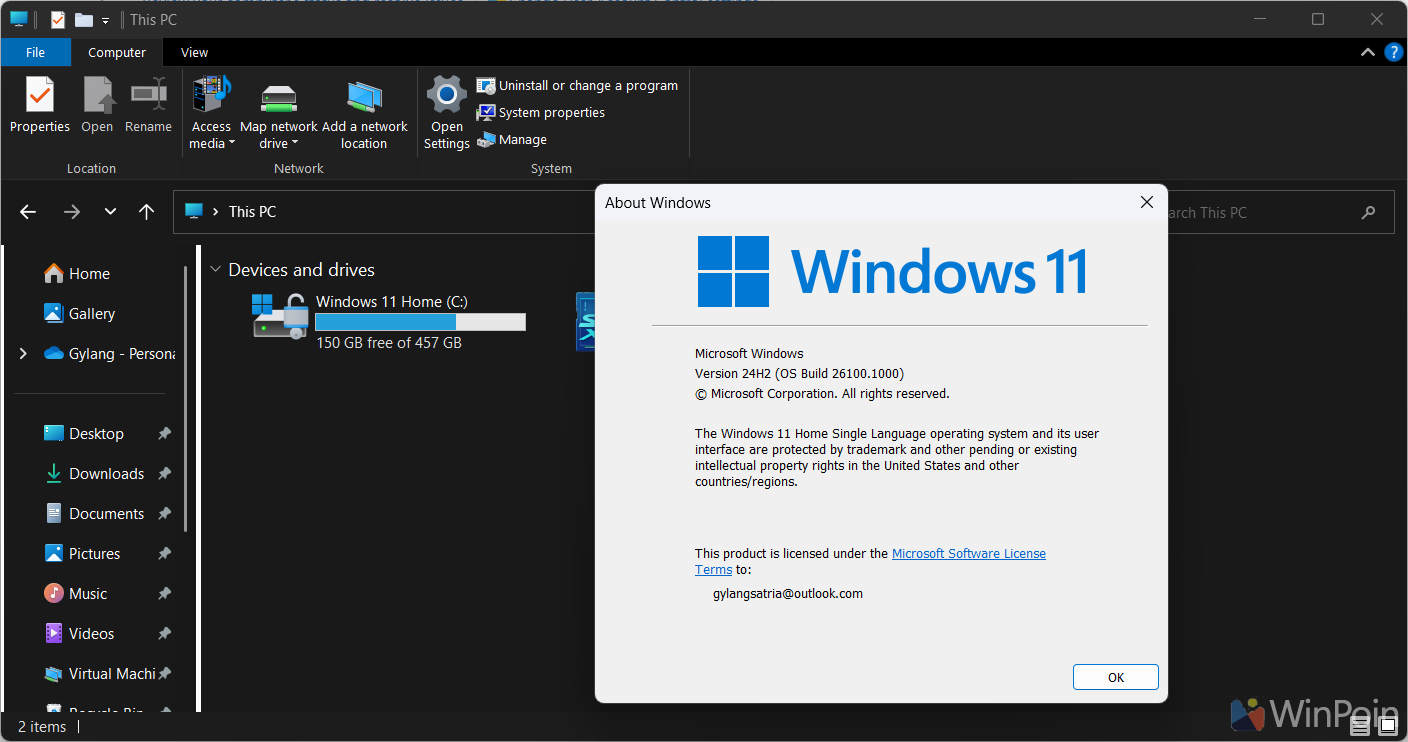1408x742 pixels.
Task: Click the gylangsatria@outlook.com licensee text
Action: [788, 593]
